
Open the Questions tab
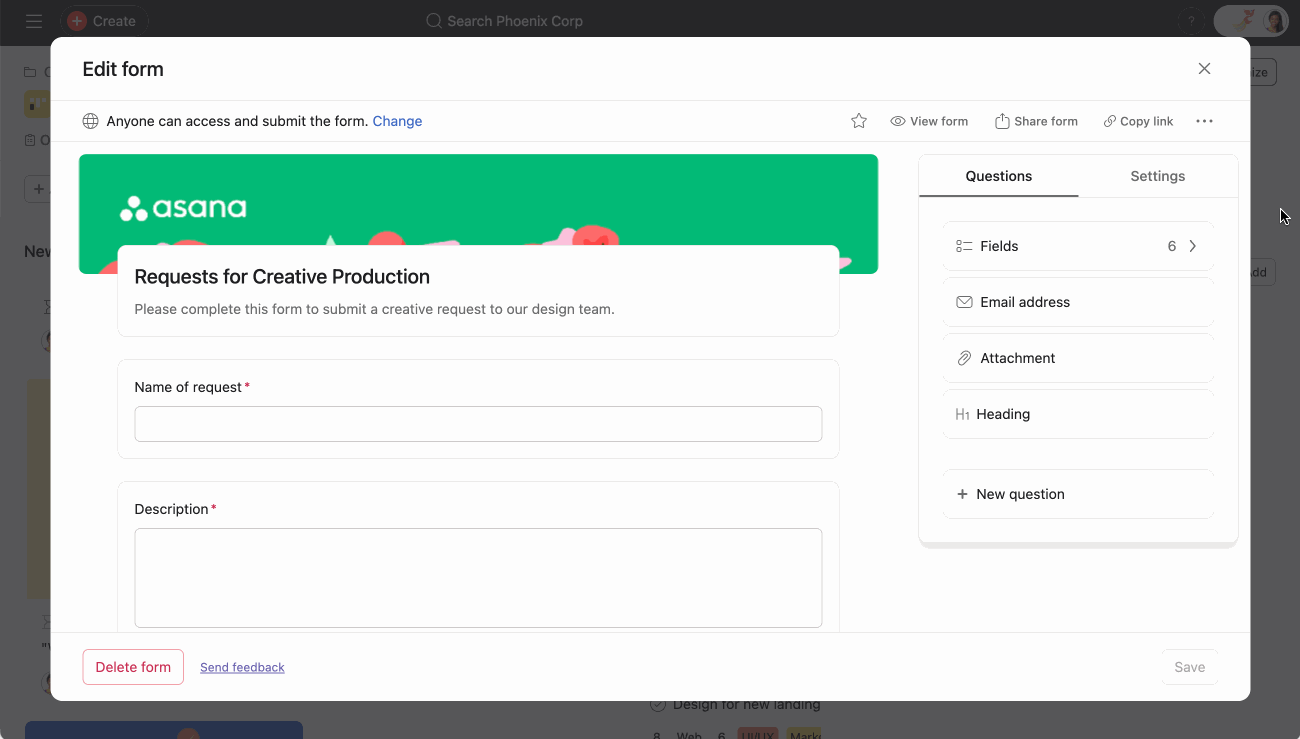point(998,175)
